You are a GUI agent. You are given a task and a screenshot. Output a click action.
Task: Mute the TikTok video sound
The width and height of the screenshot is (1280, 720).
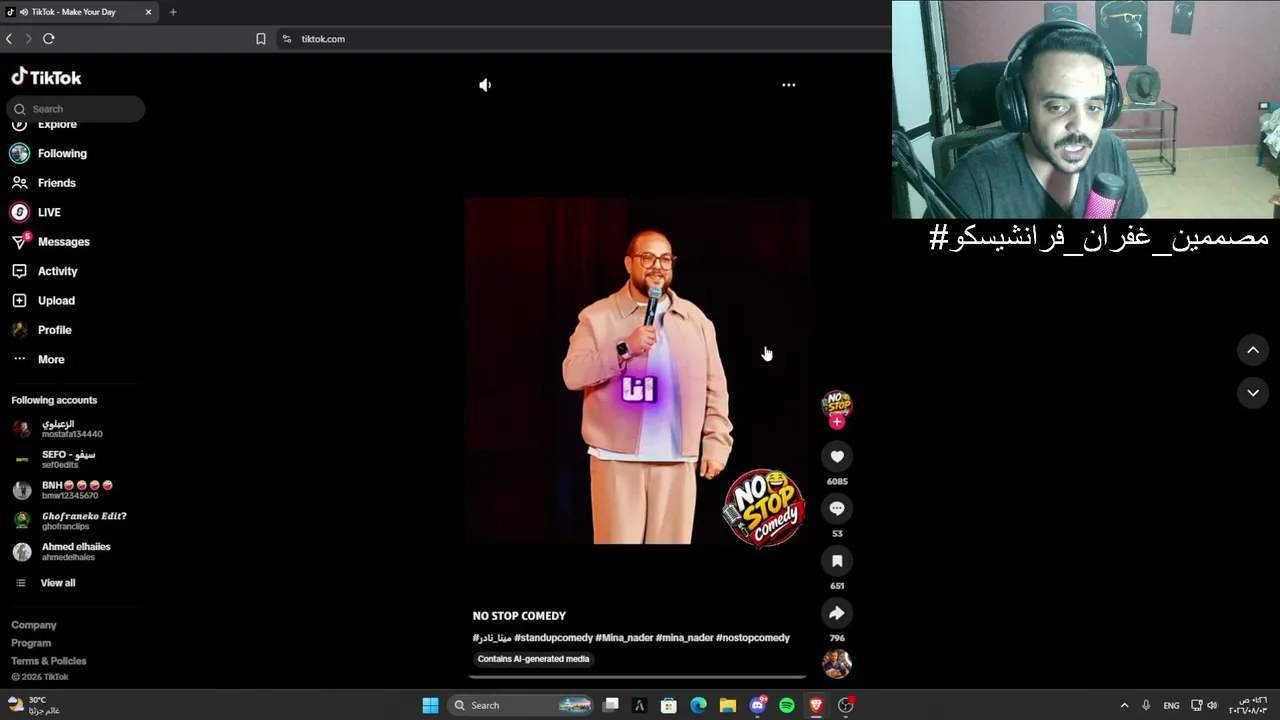[485, 85]
